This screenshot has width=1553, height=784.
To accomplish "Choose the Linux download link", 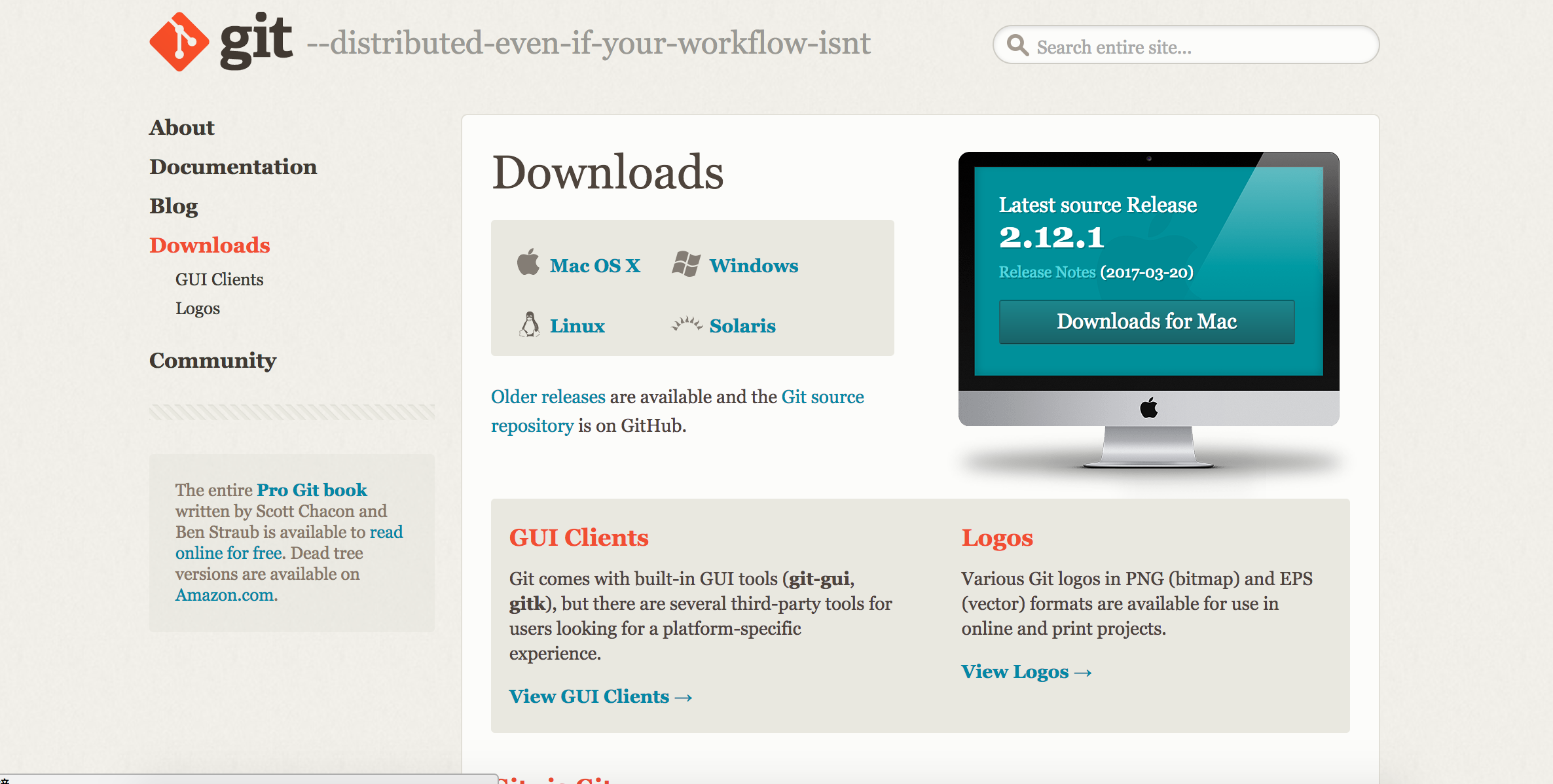I will (x=577, y=326).
